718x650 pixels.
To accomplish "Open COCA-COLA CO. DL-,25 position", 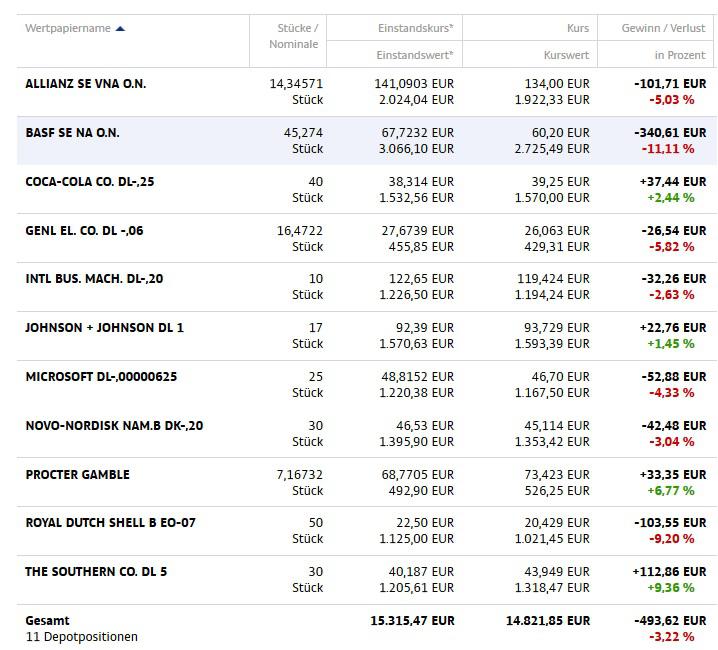I will [x=90, y=182].
